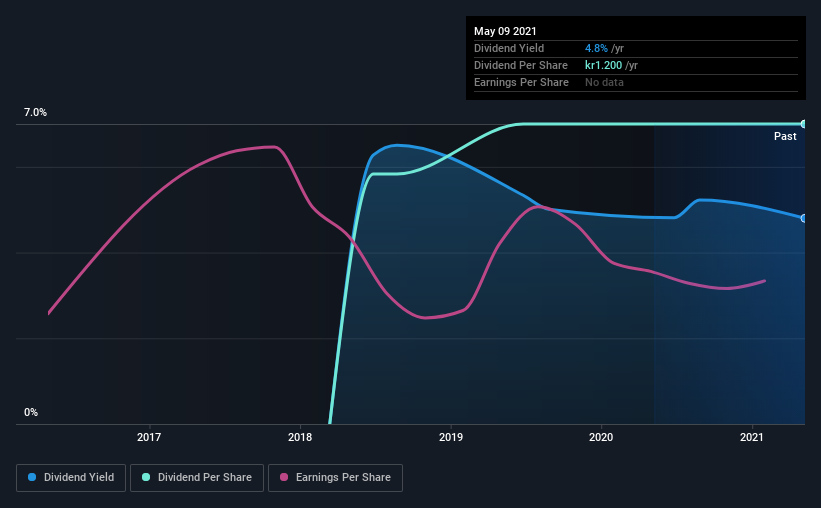Click the Past region label
Image resolution: width=821 pixels, height=508 pixels.
tap(785, 136)
